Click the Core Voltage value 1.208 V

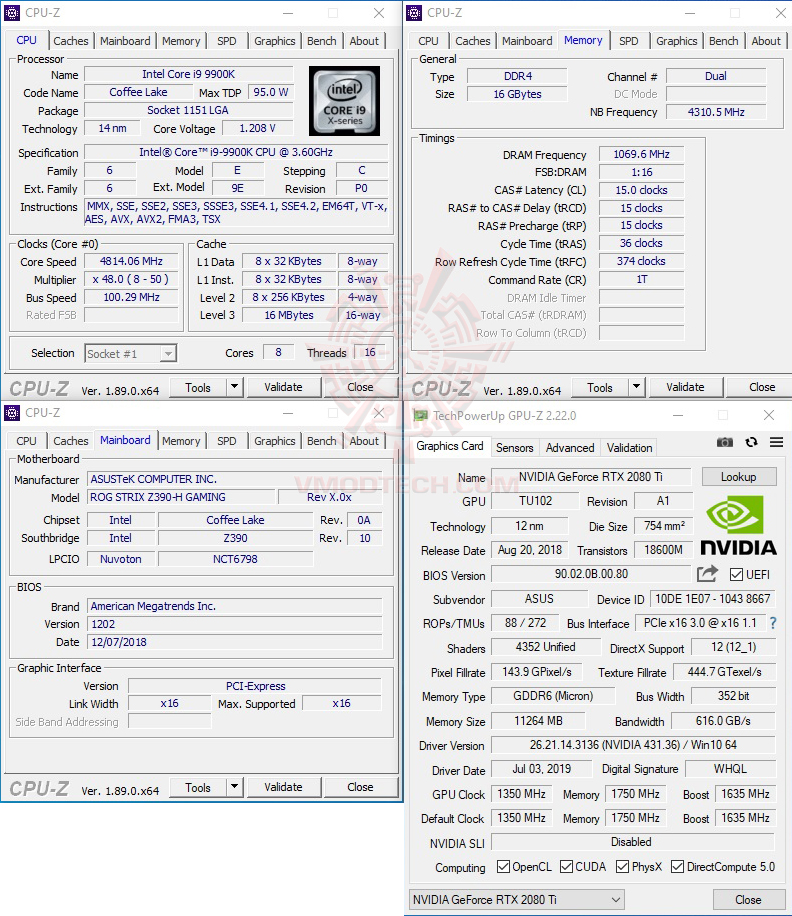tap(257, 128)
